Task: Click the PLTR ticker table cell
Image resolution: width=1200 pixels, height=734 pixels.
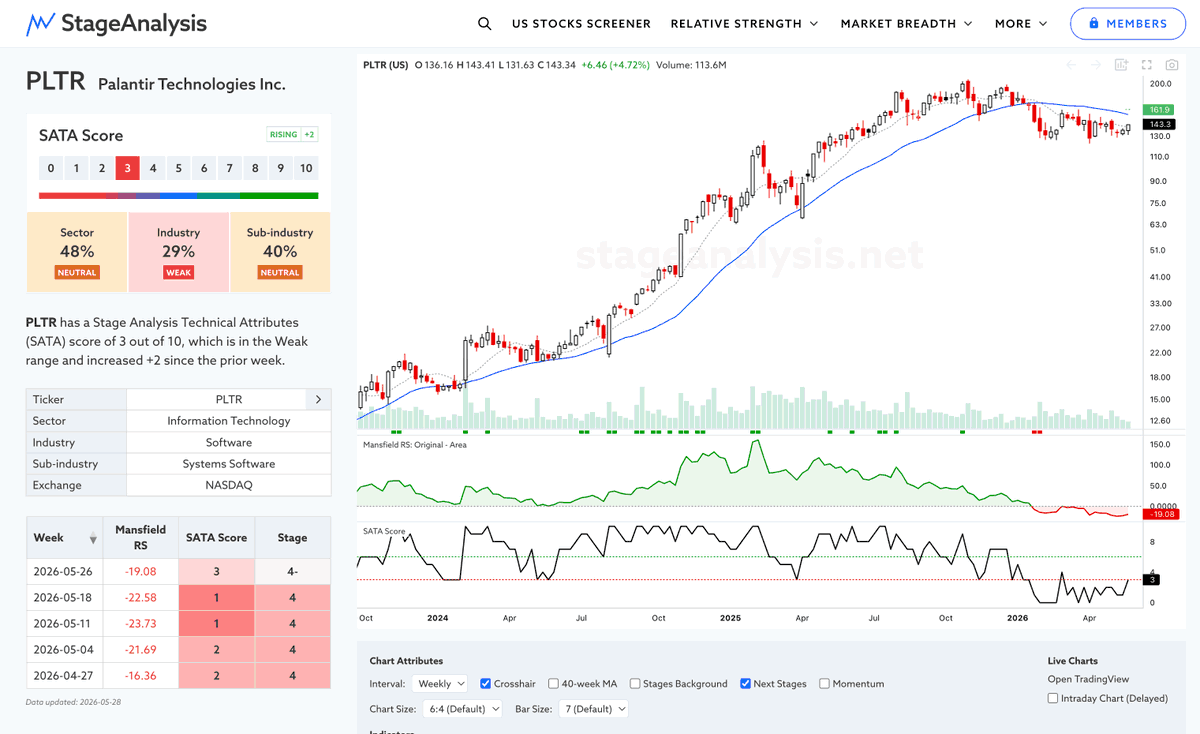Action: (229, 399)
